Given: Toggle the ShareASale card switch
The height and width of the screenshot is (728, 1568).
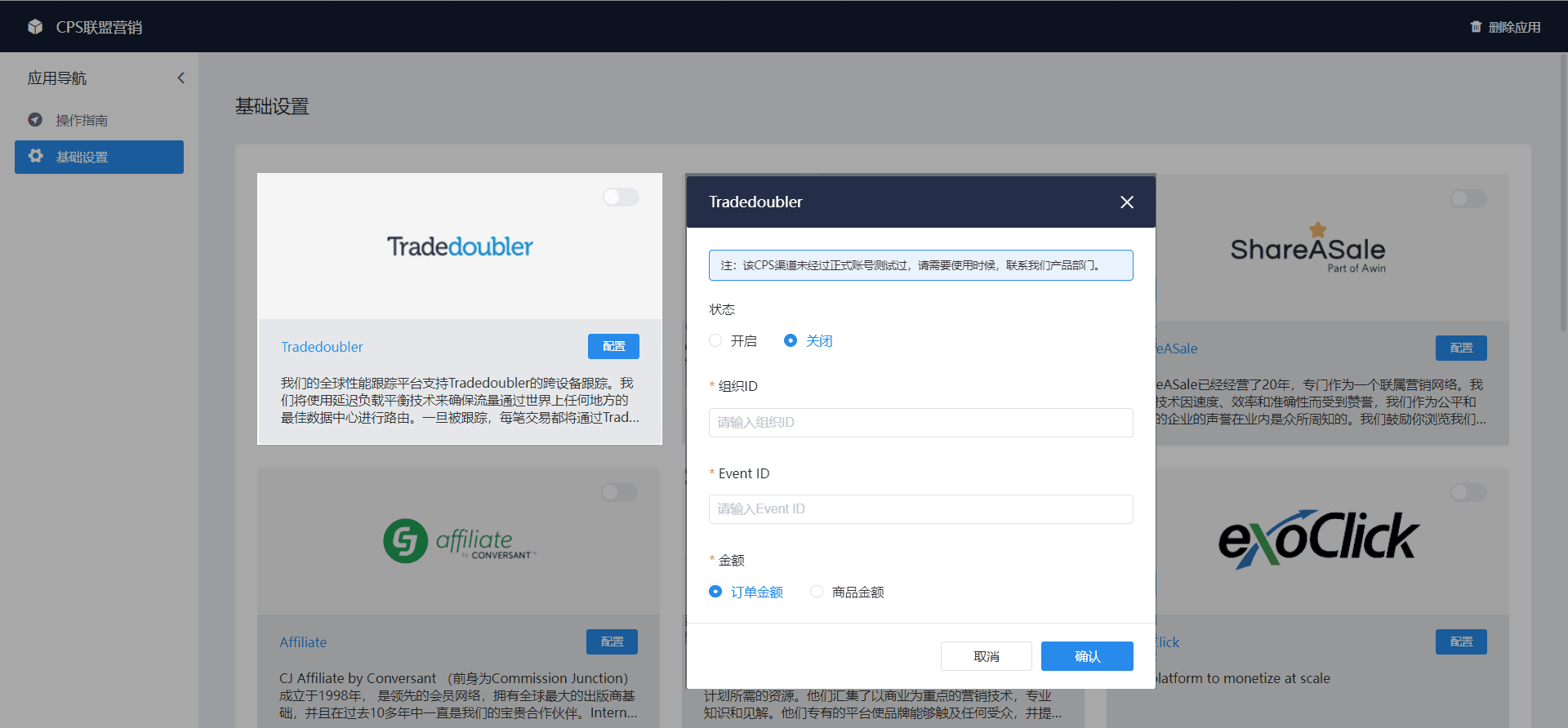Looking at the screenshot, I should coord(1468,198).
